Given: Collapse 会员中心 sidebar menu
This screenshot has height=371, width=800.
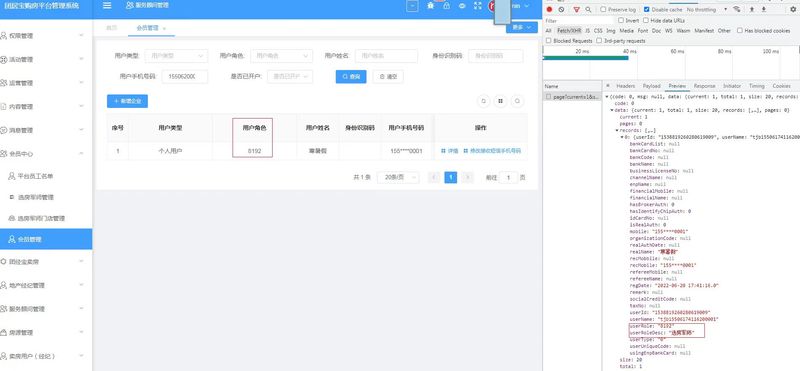Looking at the screenshot, I should click(x=46, y=154).
